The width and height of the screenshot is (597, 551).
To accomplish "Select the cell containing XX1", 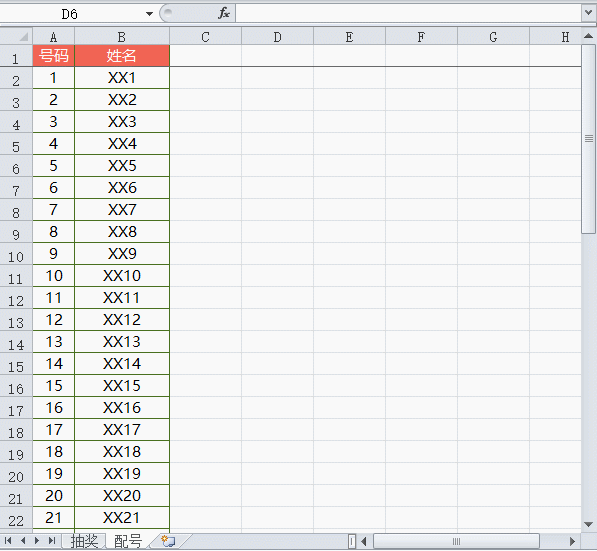I will tap(122, 78).
